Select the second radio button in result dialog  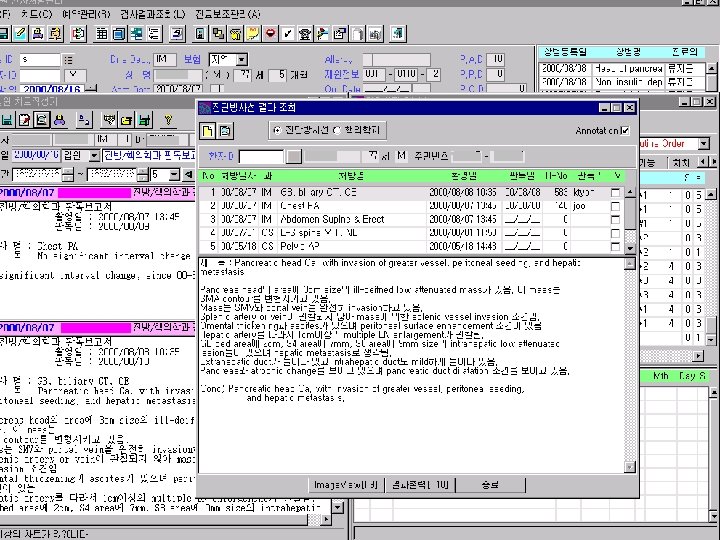click(337, 130)
